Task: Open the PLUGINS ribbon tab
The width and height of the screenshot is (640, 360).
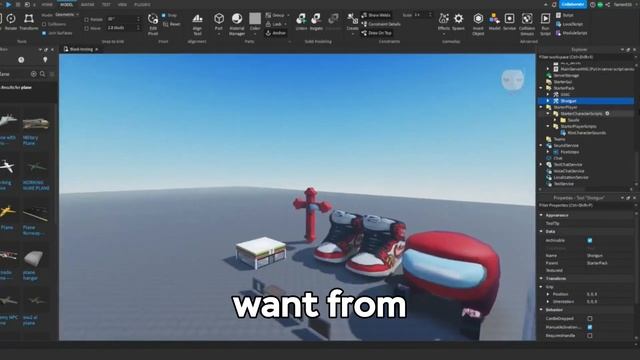Action: click(x=142, y=4)
